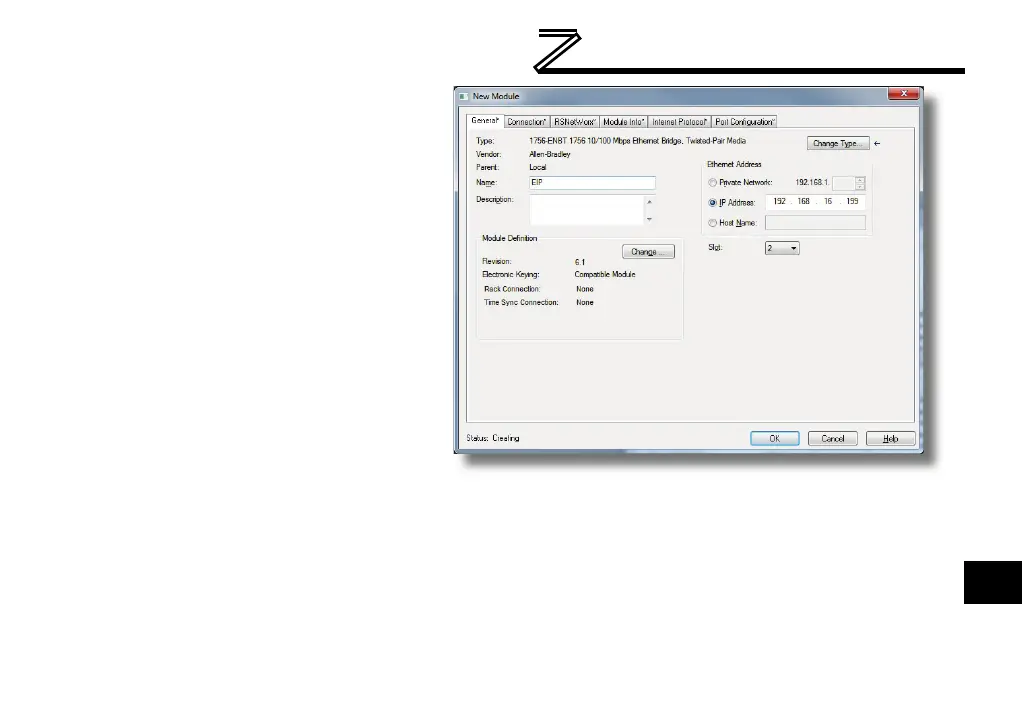The height and width of the screenshot is (720, 1022).
Task: Click the Parent value Local
Action: coord(538,167)
